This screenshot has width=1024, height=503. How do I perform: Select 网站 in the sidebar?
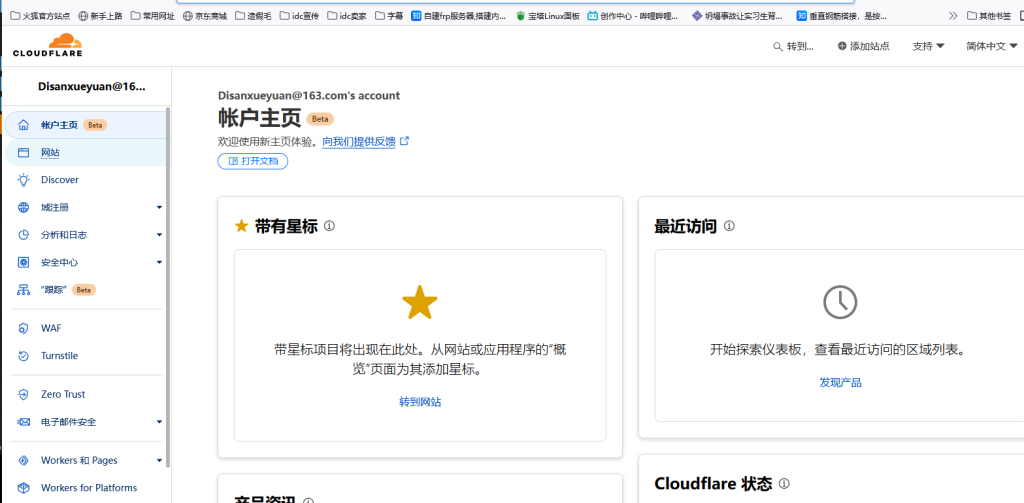(x=86, y=152)
